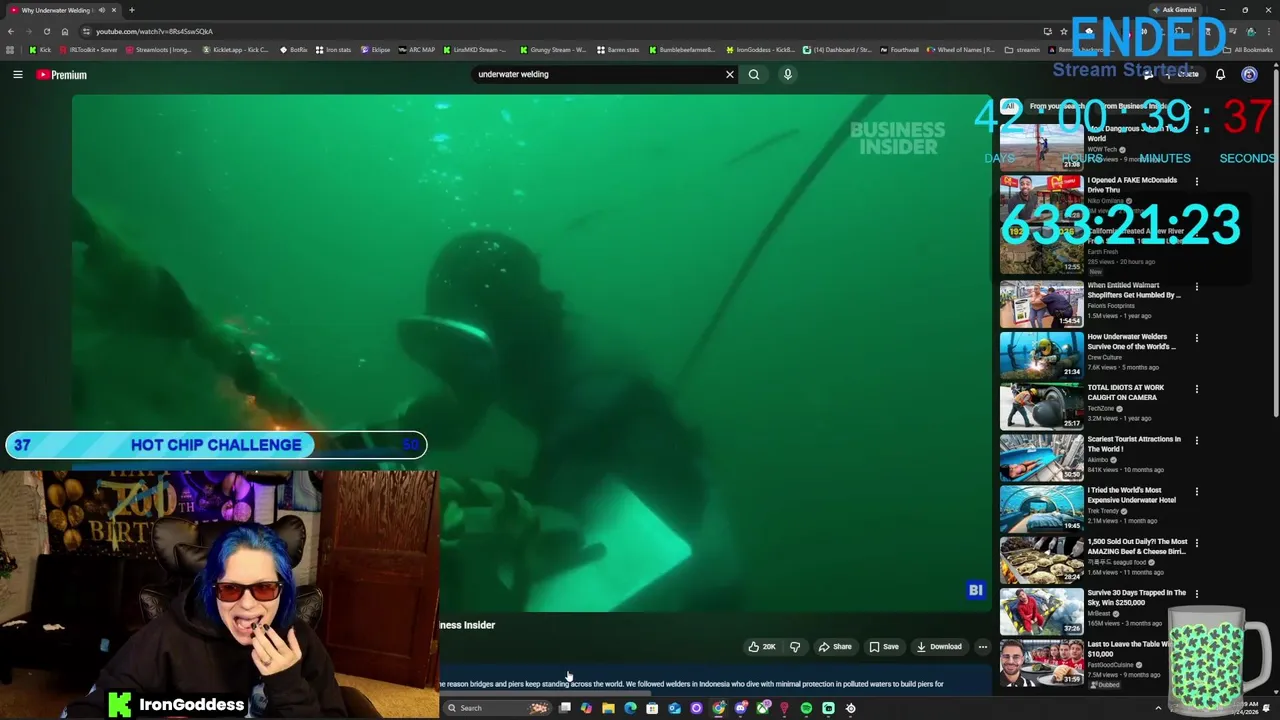Open options for TOTAL IDIOTS AT WORK video
The height and width of the screenshot is (720, 1280).
click(x=1197, y=389)
